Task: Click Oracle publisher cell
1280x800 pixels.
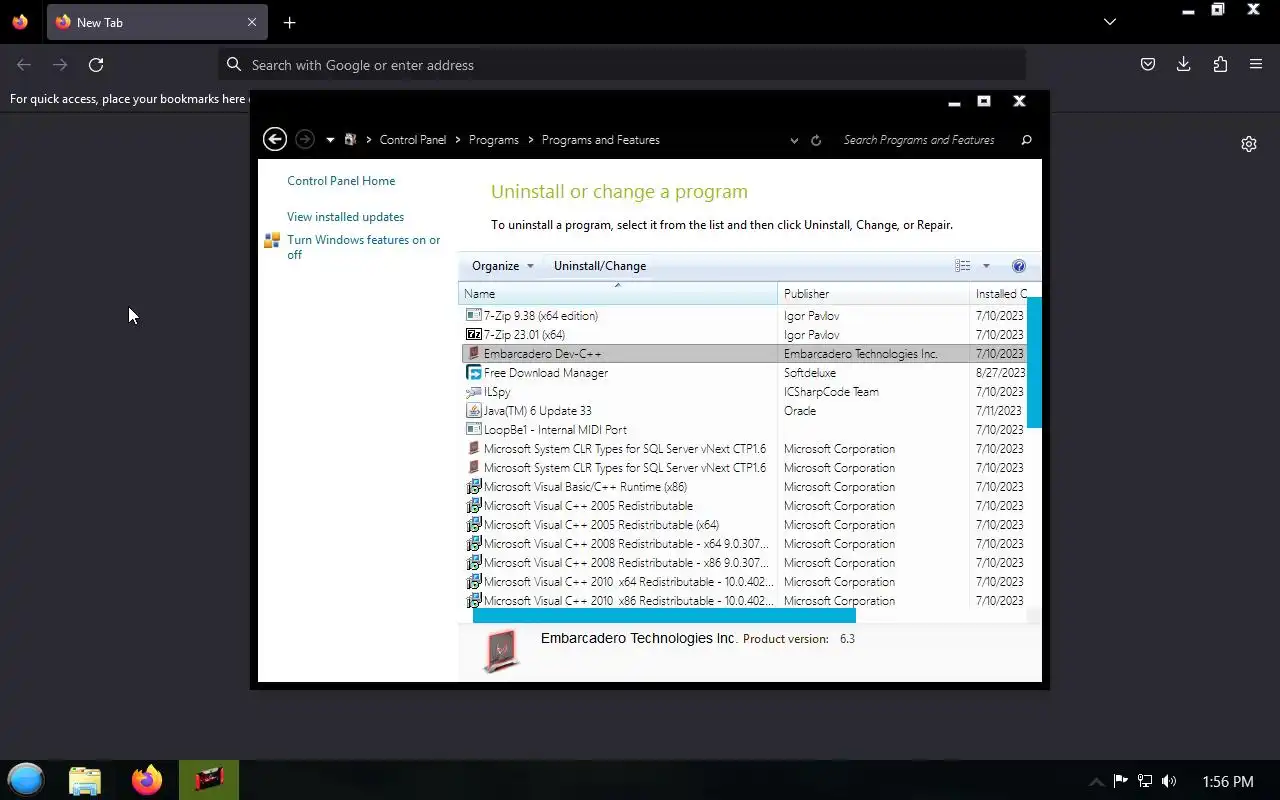Action: pos(800,411)
